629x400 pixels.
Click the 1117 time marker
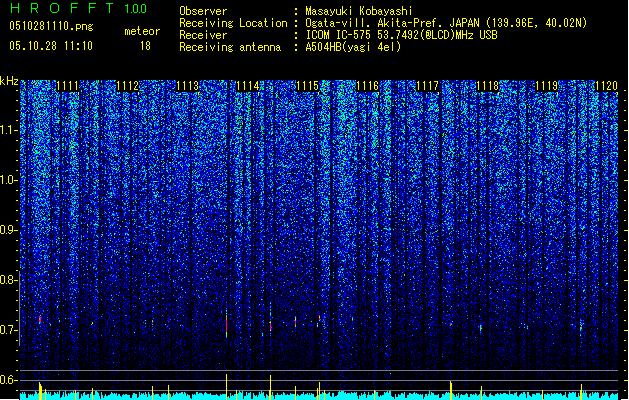coord(428,86)
